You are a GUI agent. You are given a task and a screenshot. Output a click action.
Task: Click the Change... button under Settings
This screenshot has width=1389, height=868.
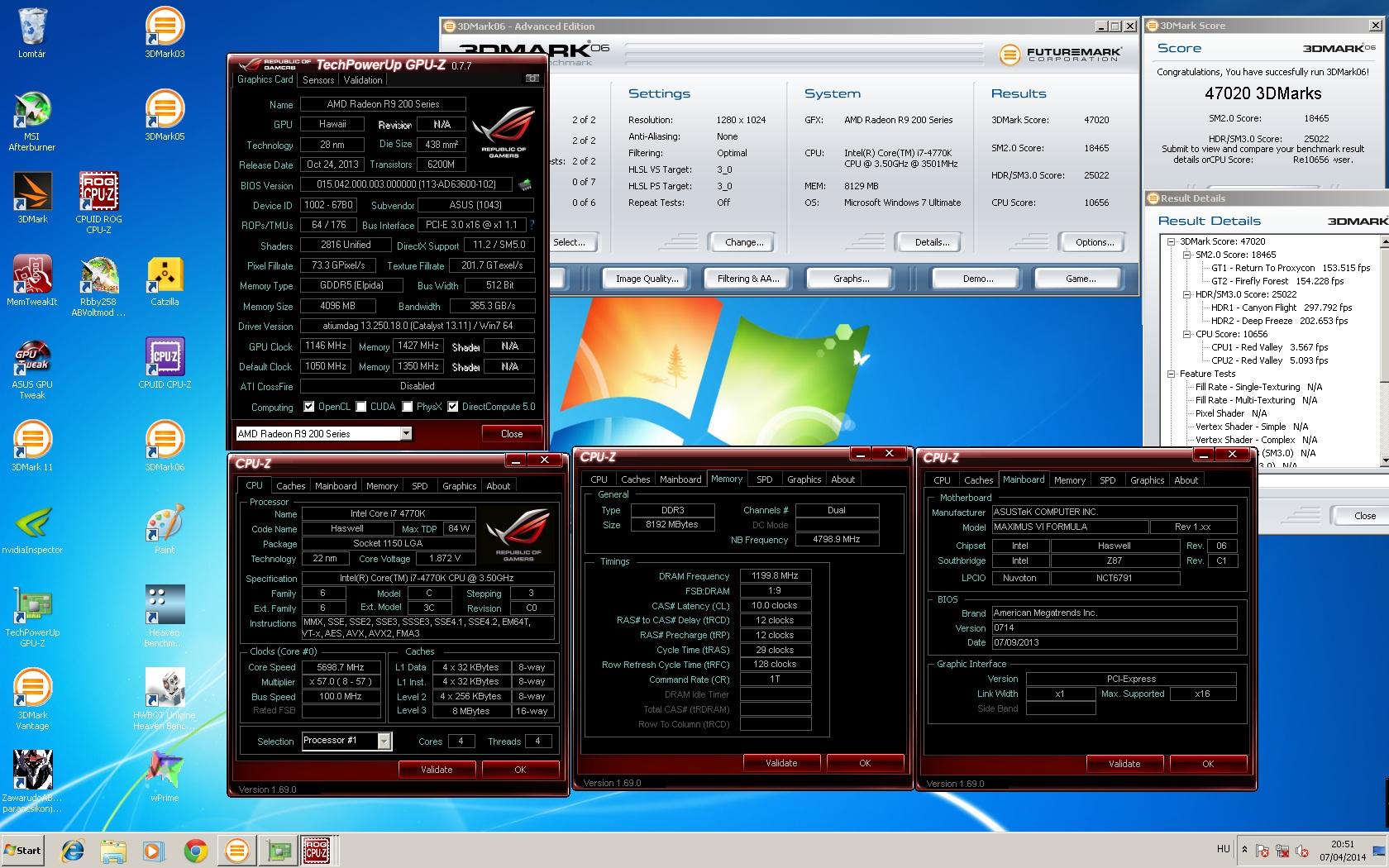pyautogui.click(x=744, y=242)
